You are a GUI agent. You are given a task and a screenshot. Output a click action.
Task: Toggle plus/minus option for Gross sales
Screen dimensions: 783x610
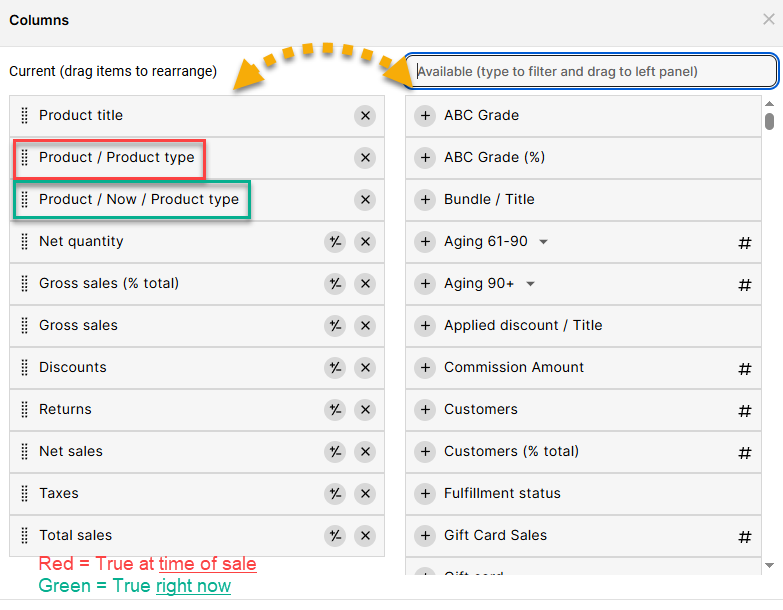tap(335, 326)
